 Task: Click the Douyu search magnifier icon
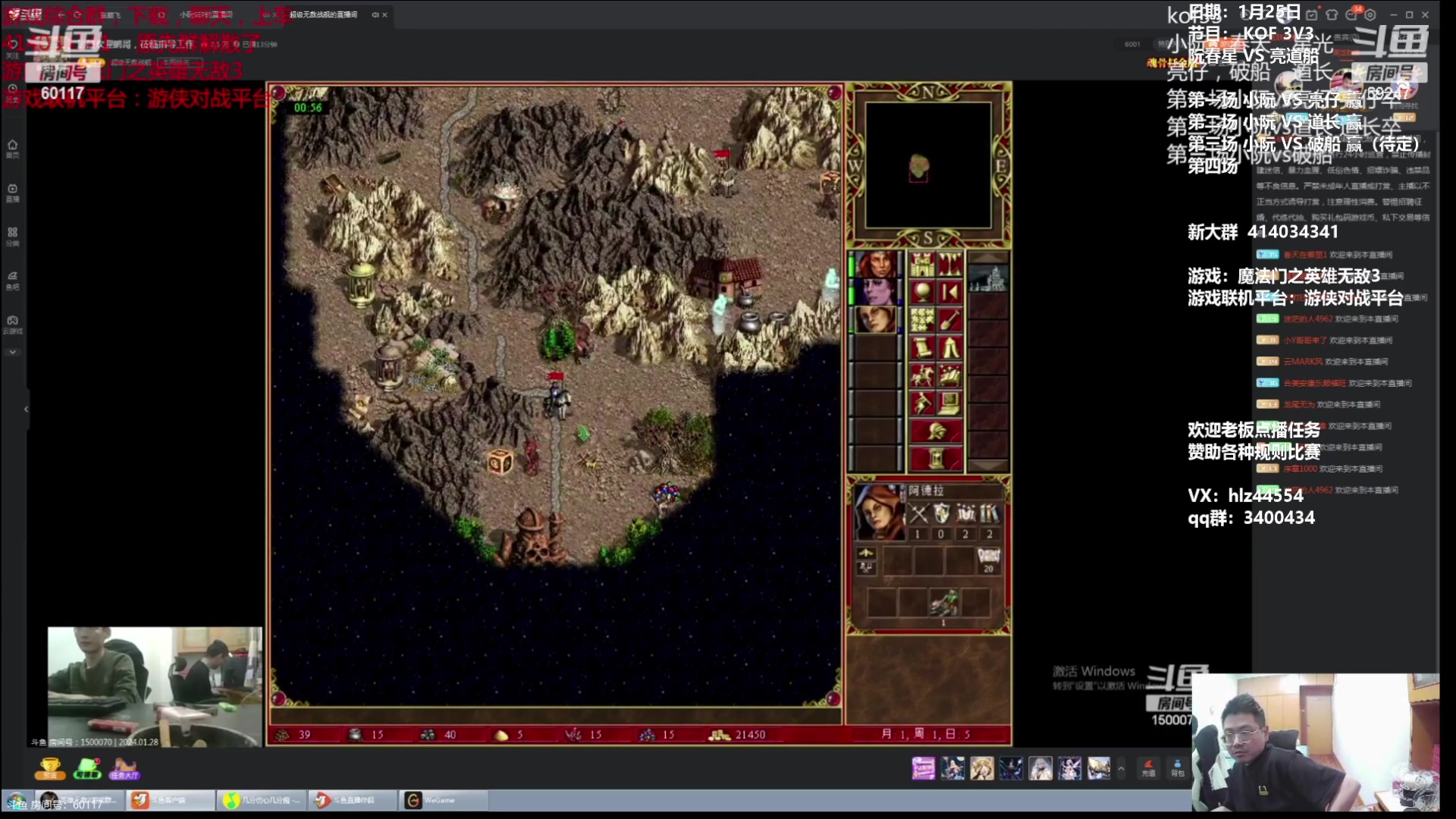click(162, 14)
